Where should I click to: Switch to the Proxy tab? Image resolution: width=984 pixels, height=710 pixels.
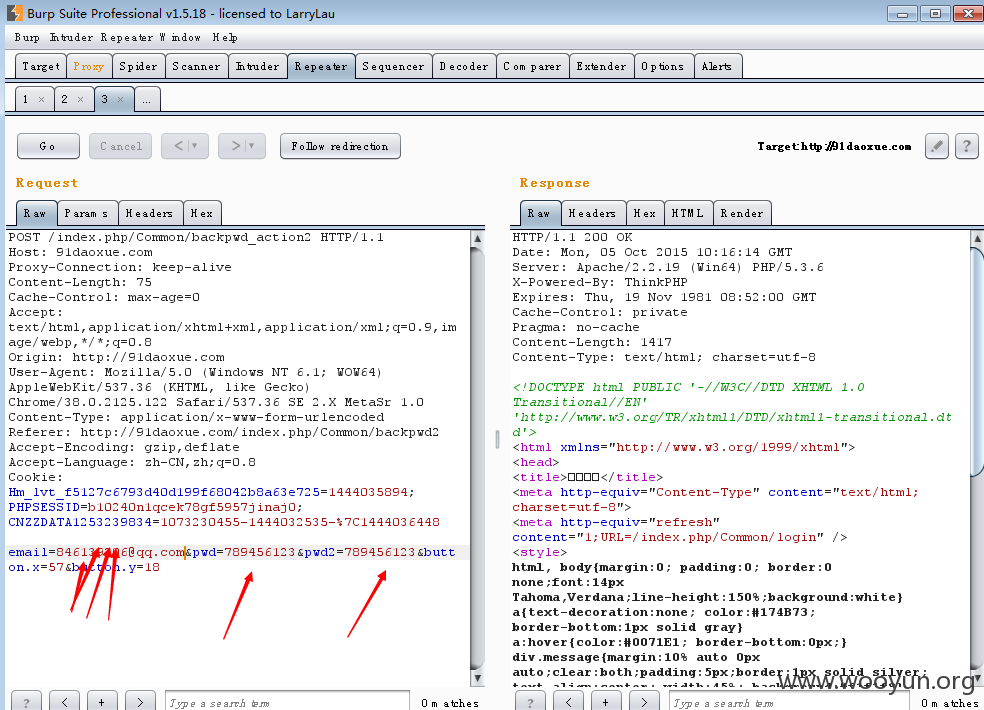(x=88, y=66)
